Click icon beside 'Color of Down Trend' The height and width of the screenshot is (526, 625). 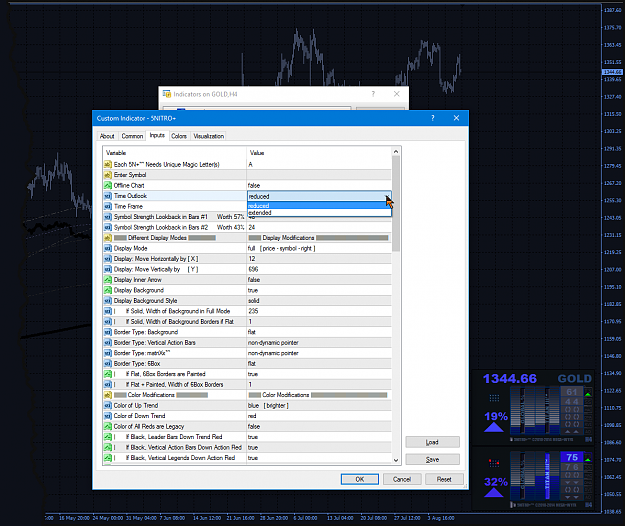pos(108,416)
